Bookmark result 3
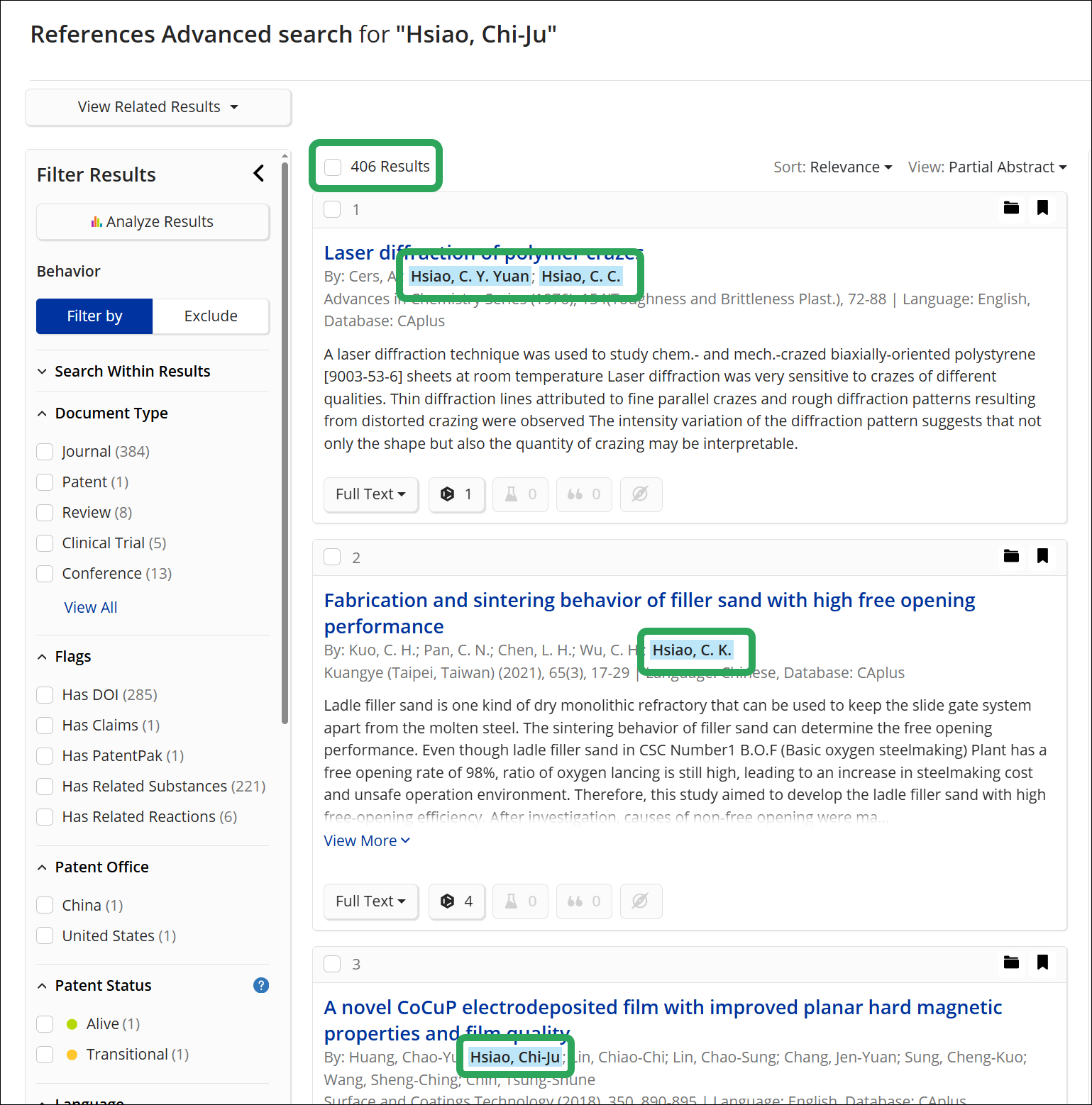 tap(1042, 962)
